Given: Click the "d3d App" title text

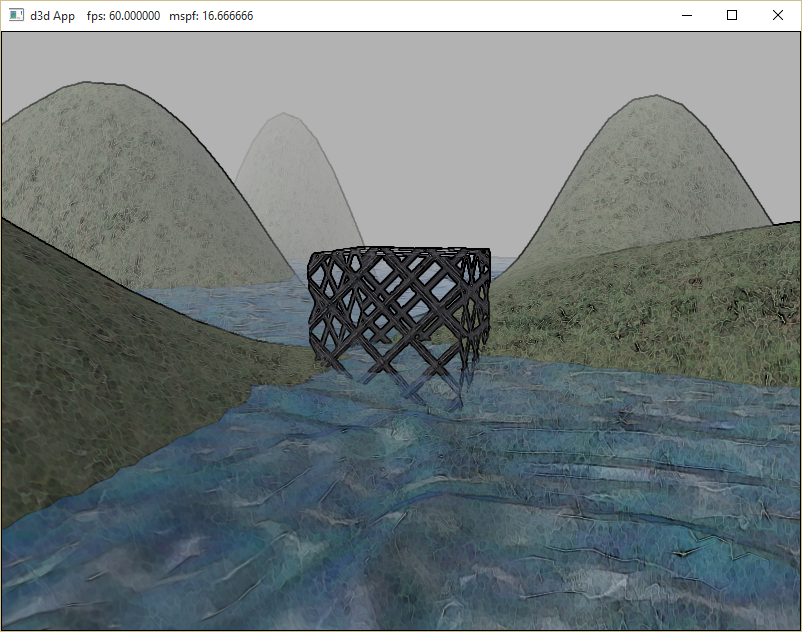Looking at the screenshot, I should (x=52, y=16).
